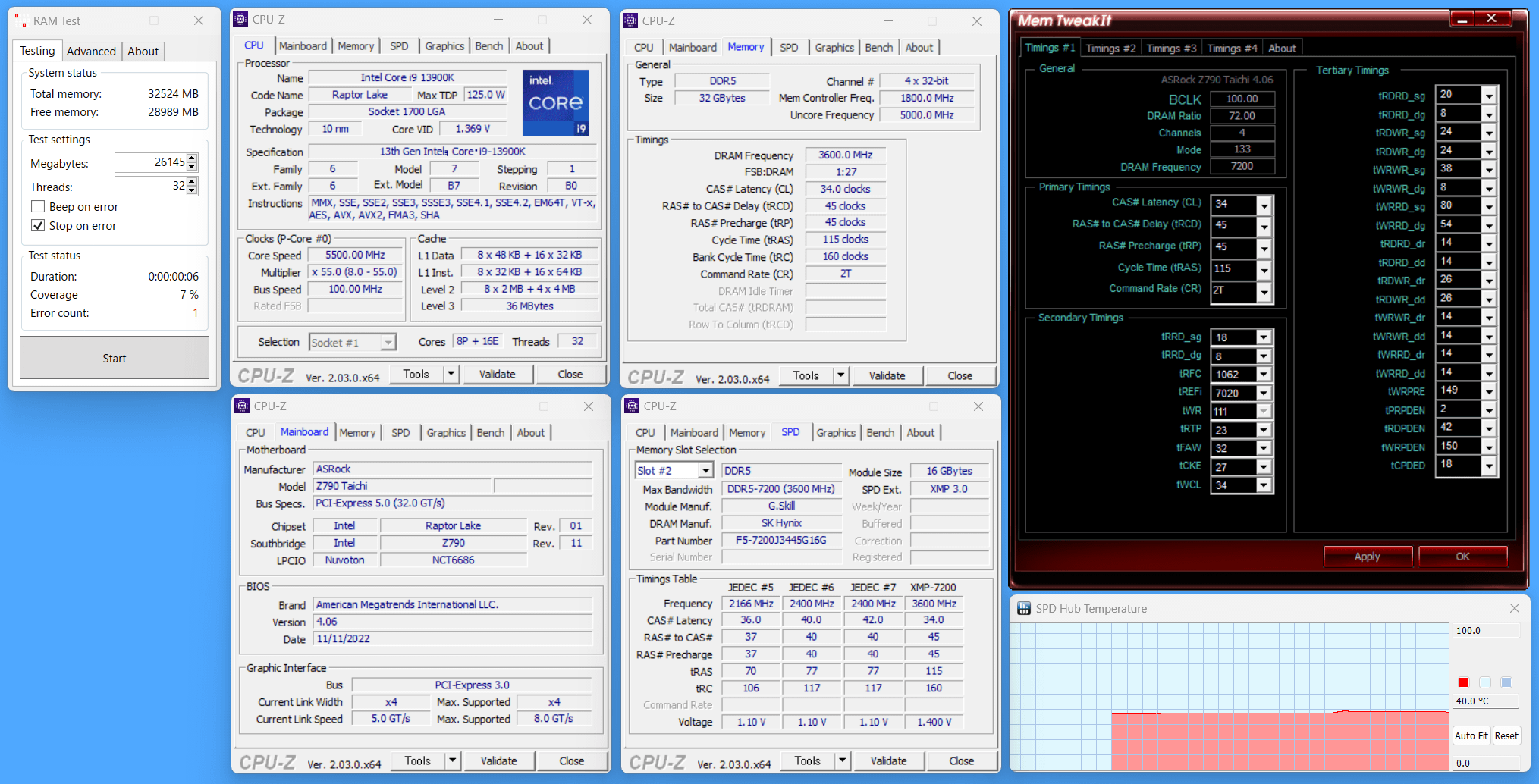
Task: Open Tools dropdown arrow in CPU-Z CPU window
Action: click(451, 374)
